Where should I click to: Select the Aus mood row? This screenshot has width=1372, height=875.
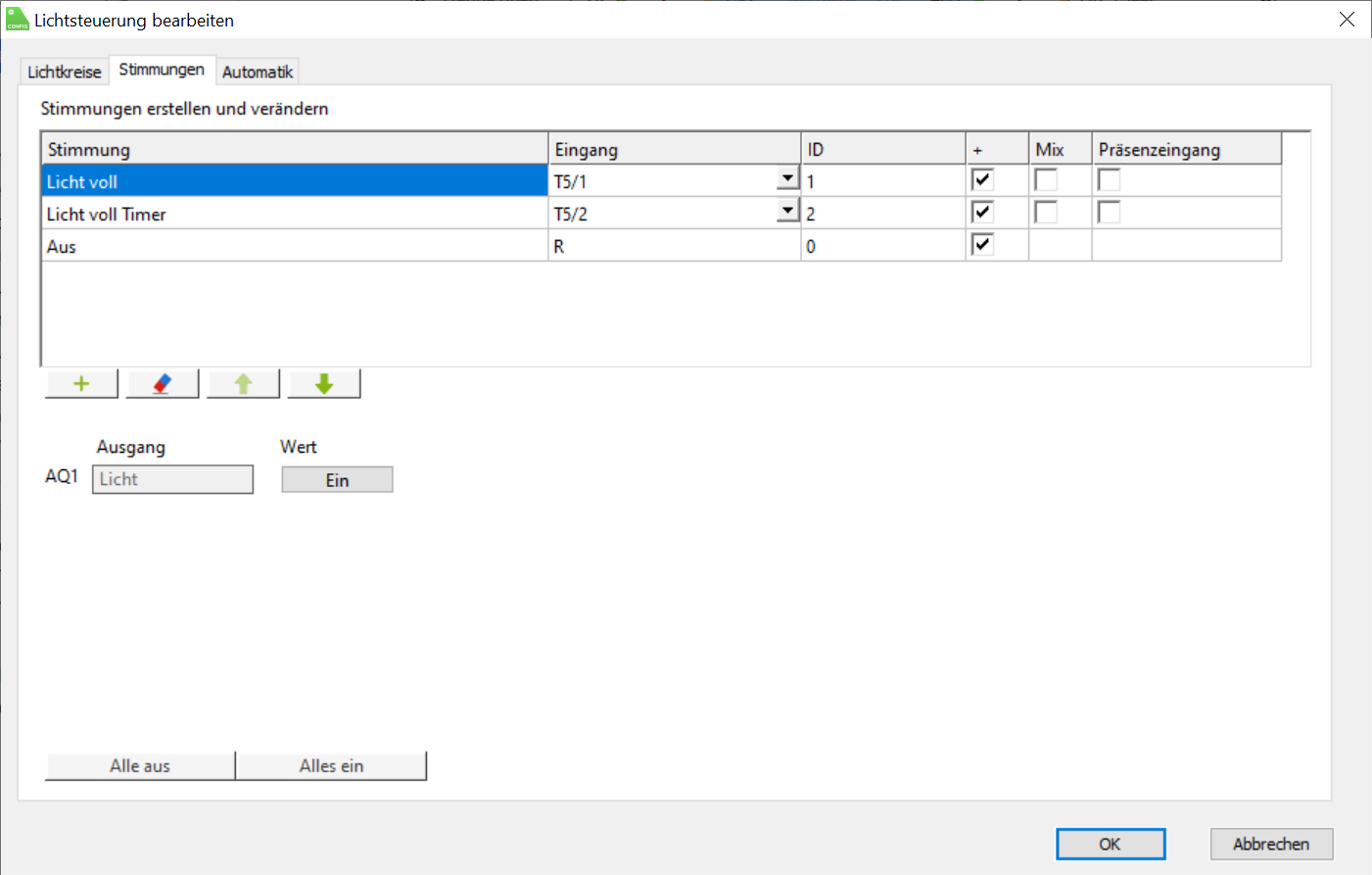coord(295,246)
